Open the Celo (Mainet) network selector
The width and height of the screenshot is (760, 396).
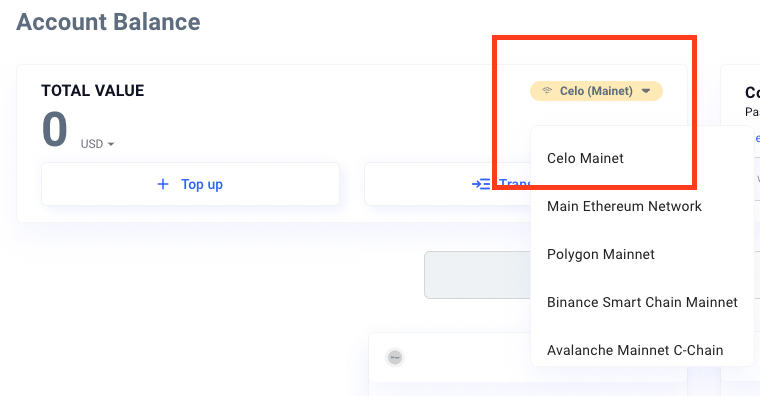click(596, 91)
